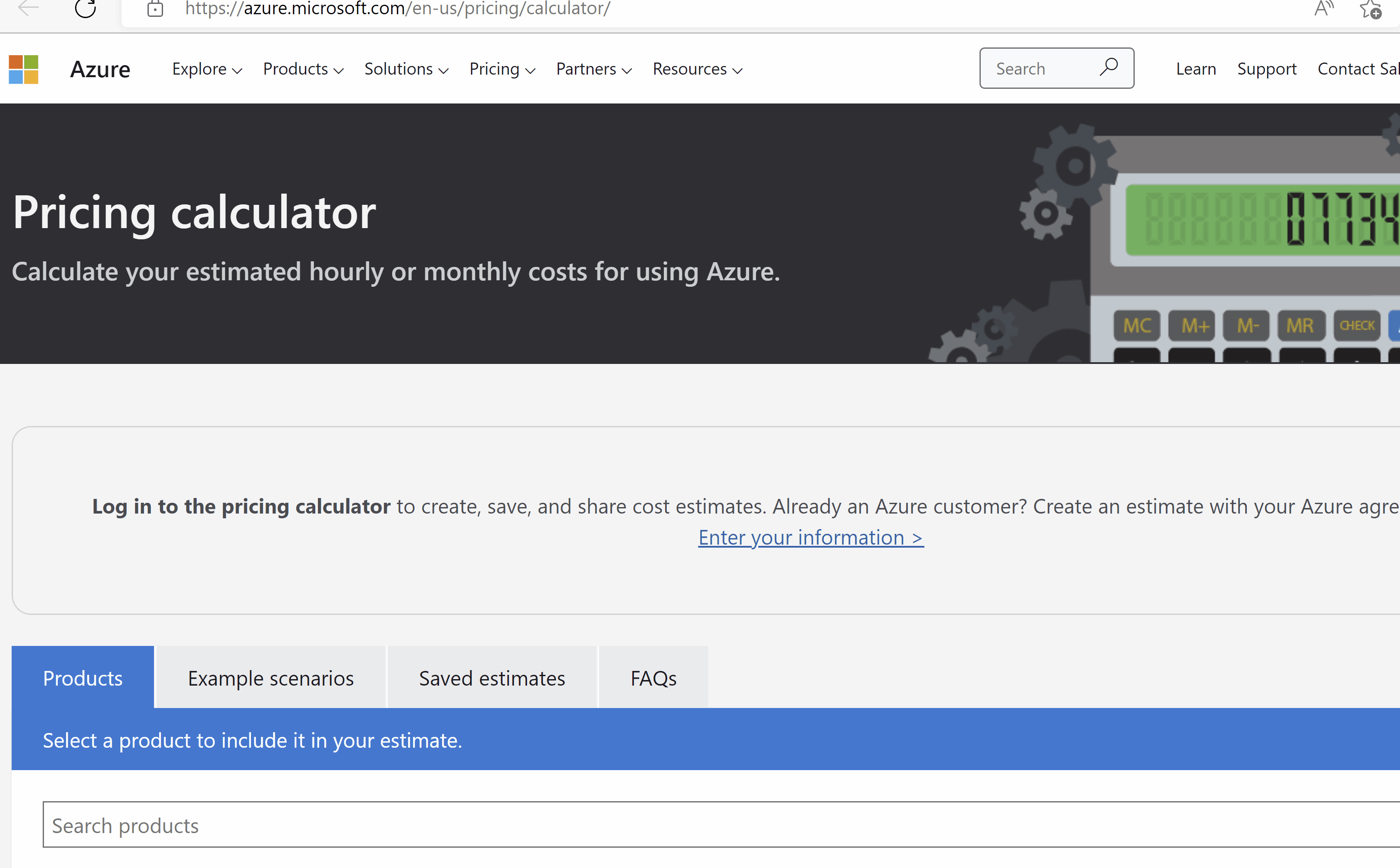Click the address bar URL
Screen dimensions: 1400x868
tap(397, 9)
